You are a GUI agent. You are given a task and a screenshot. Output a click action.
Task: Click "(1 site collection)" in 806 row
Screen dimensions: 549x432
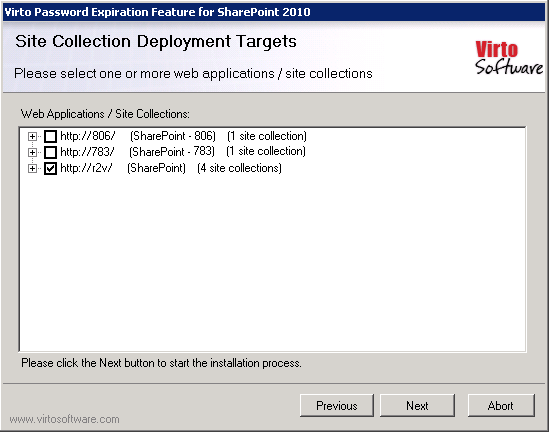click(267, 136)
